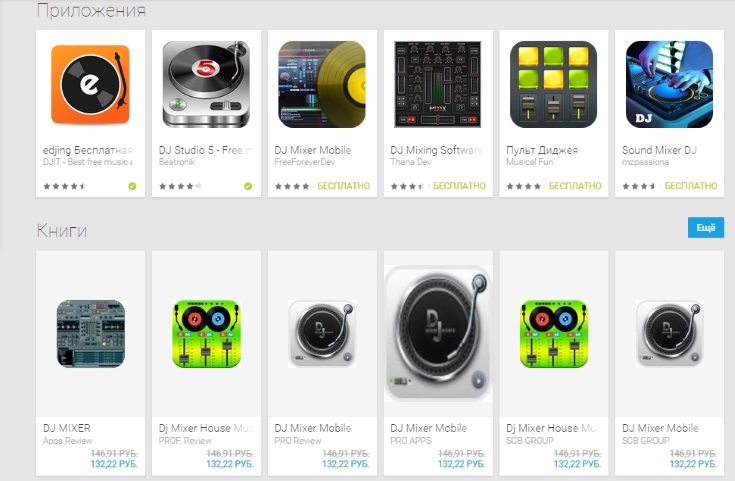This screenshot has height=481, width=735.
Task: Open the PROF. Review green mixer cover
Action: click(x=206, y=334)
